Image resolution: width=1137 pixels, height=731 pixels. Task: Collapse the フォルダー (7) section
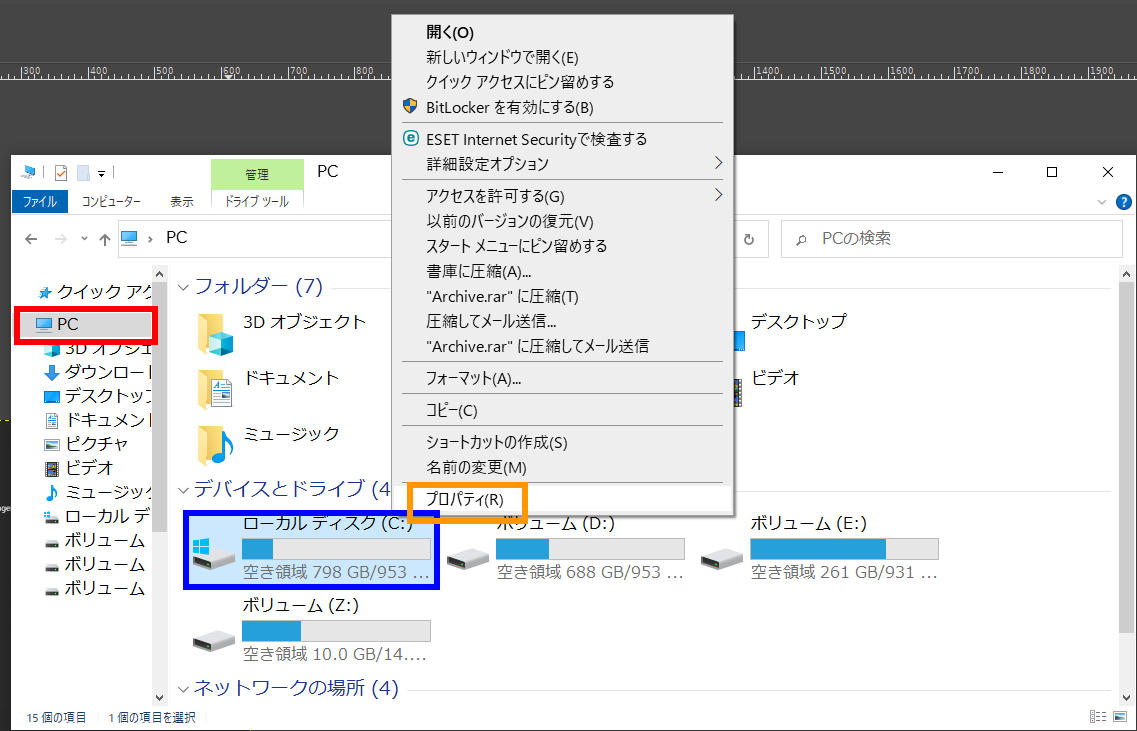click(184, 287)
